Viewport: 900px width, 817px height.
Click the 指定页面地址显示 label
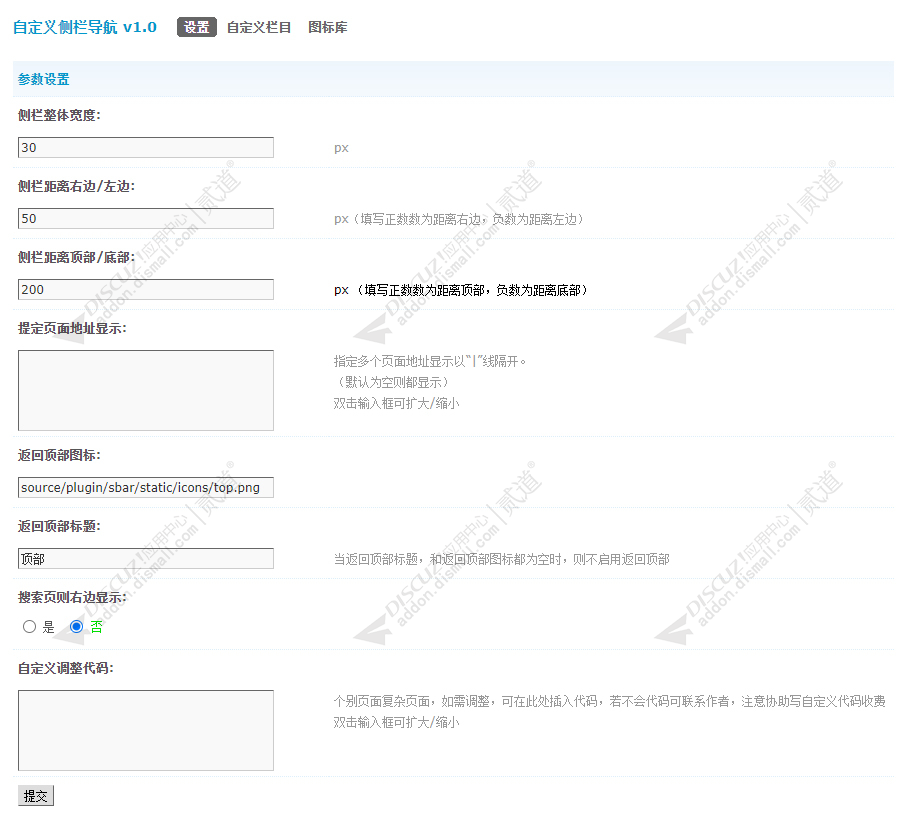72,328
